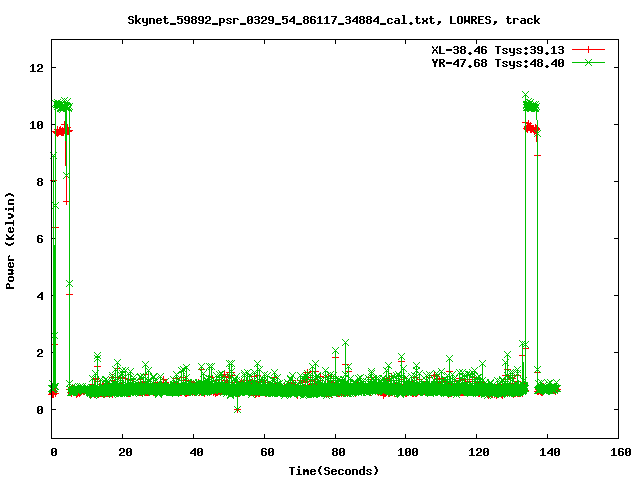
Task: Click the zero-power outlier point near 52 seconds
Action: pyautogui.click(x=238, y=410)
